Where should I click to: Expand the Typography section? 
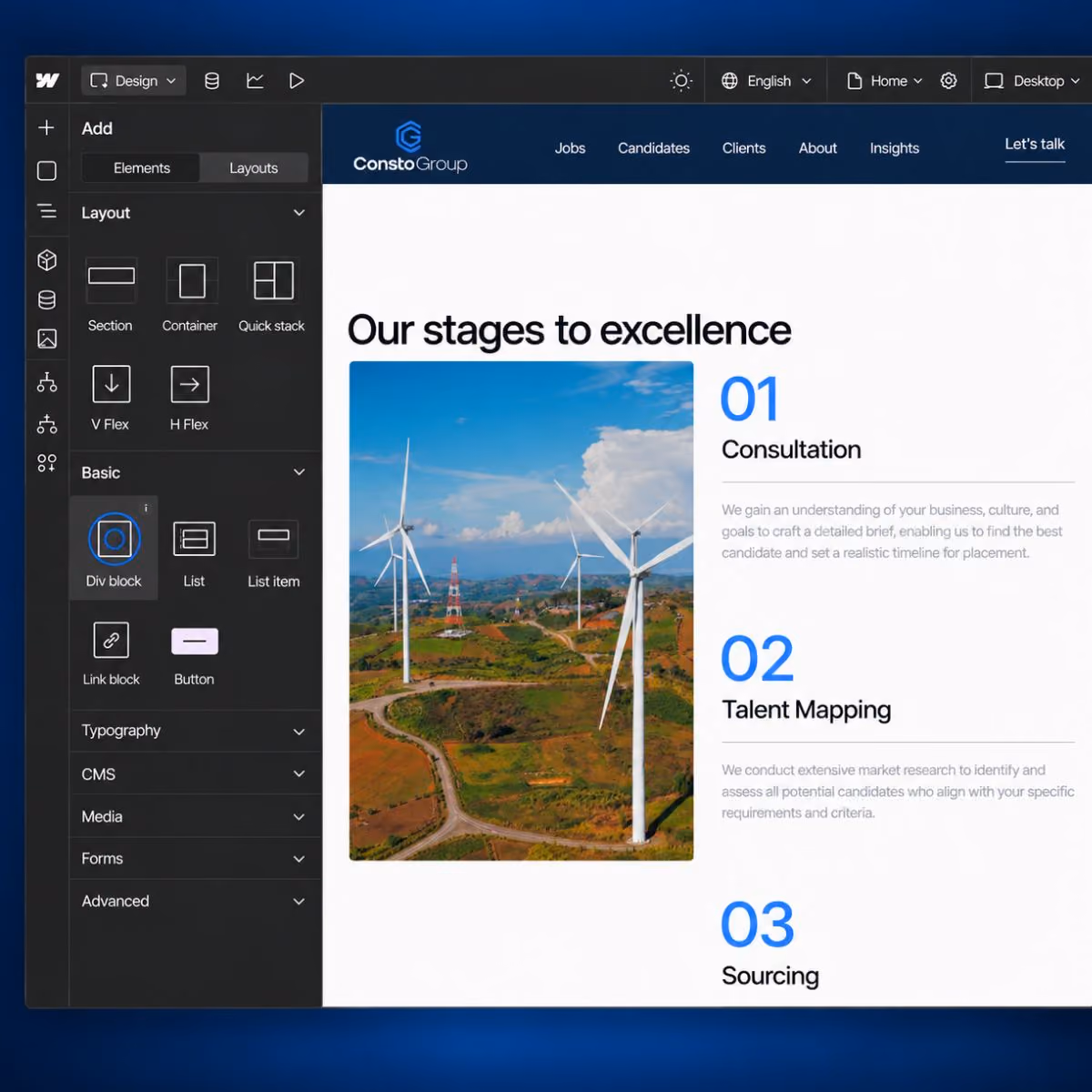pos(195,731)
